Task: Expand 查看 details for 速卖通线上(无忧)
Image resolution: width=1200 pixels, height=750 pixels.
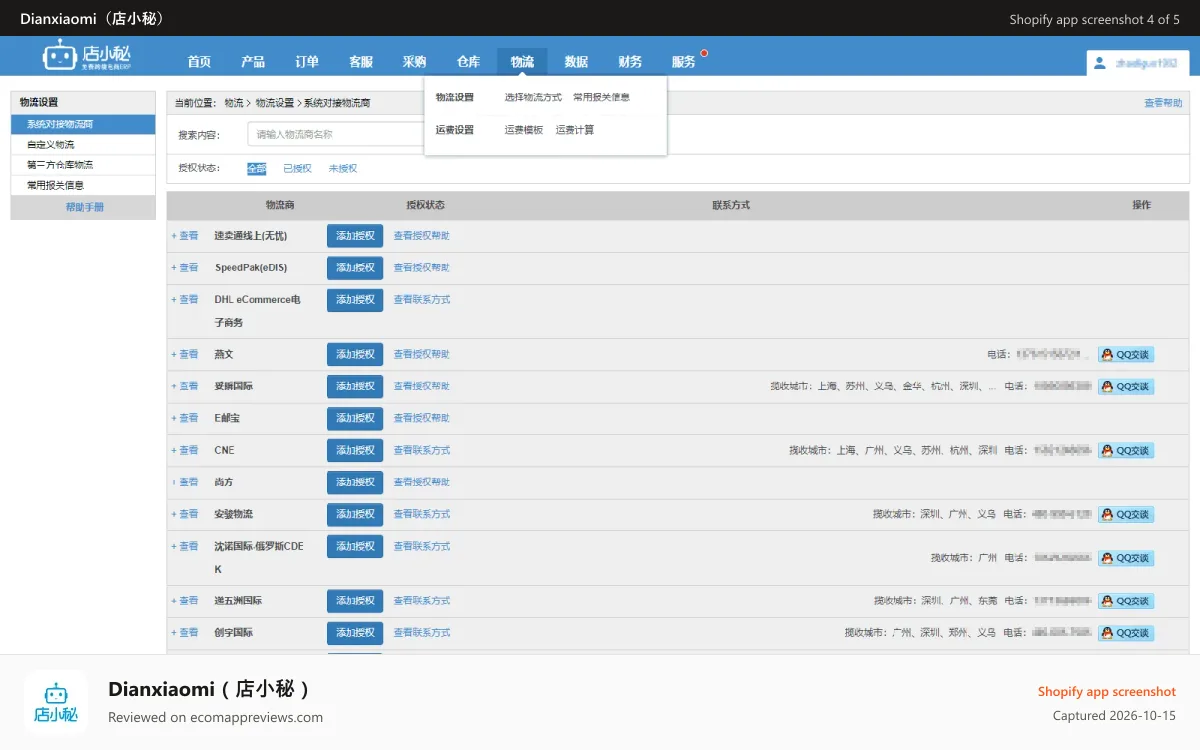Action: 185,236
